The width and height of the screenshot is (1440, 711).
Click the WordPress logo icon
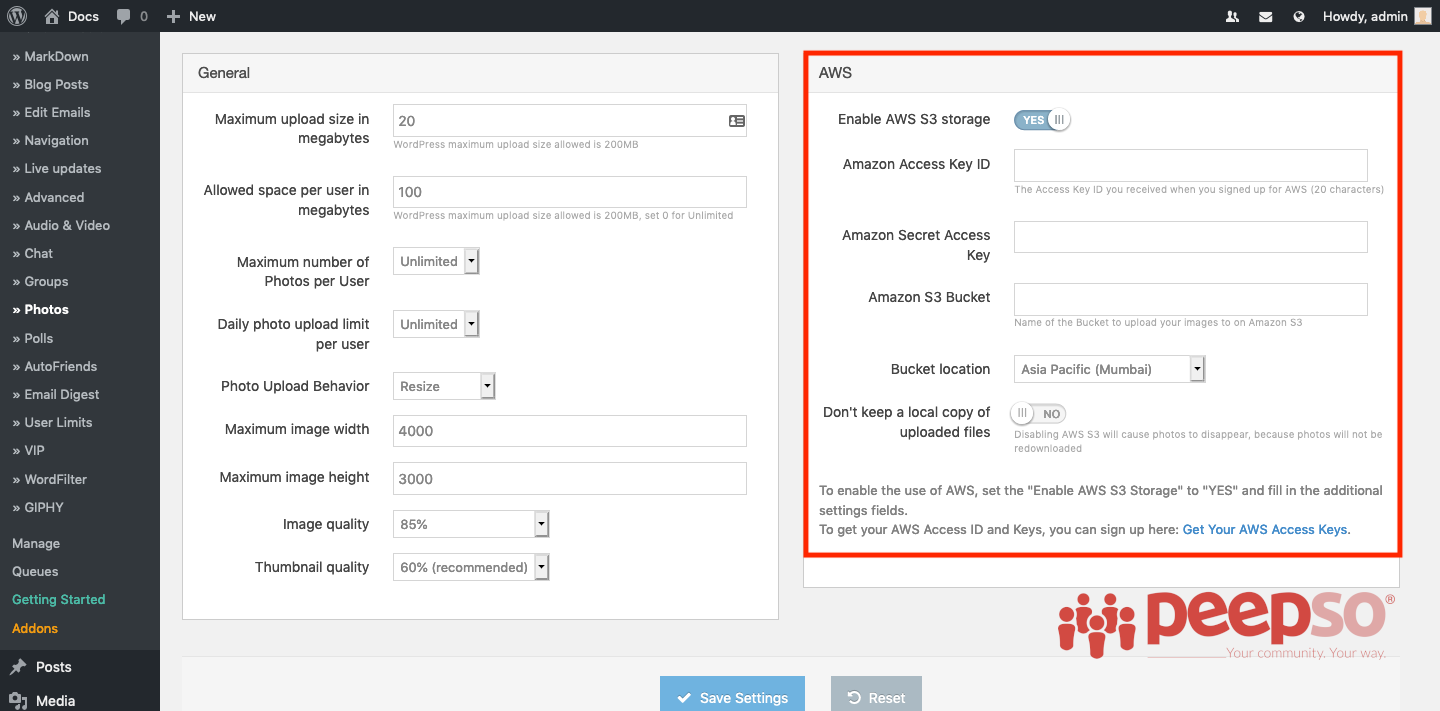pos(17,16)
